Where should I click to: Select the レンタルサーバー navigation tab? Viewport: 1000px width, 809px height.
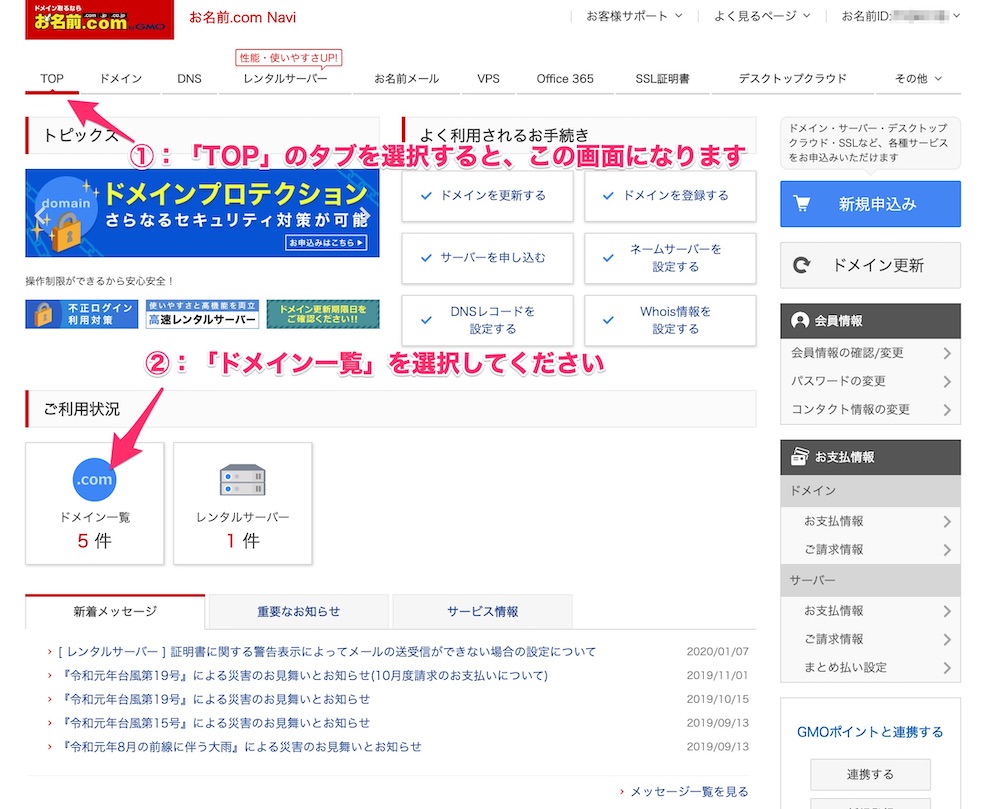(285, 78)
